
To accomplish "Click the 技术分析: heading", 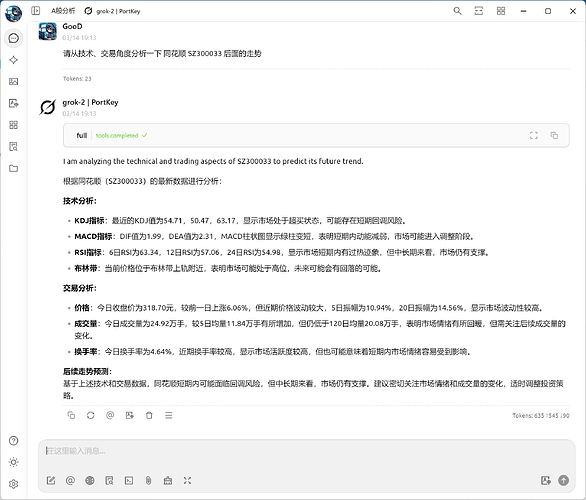I will (80, 201).
